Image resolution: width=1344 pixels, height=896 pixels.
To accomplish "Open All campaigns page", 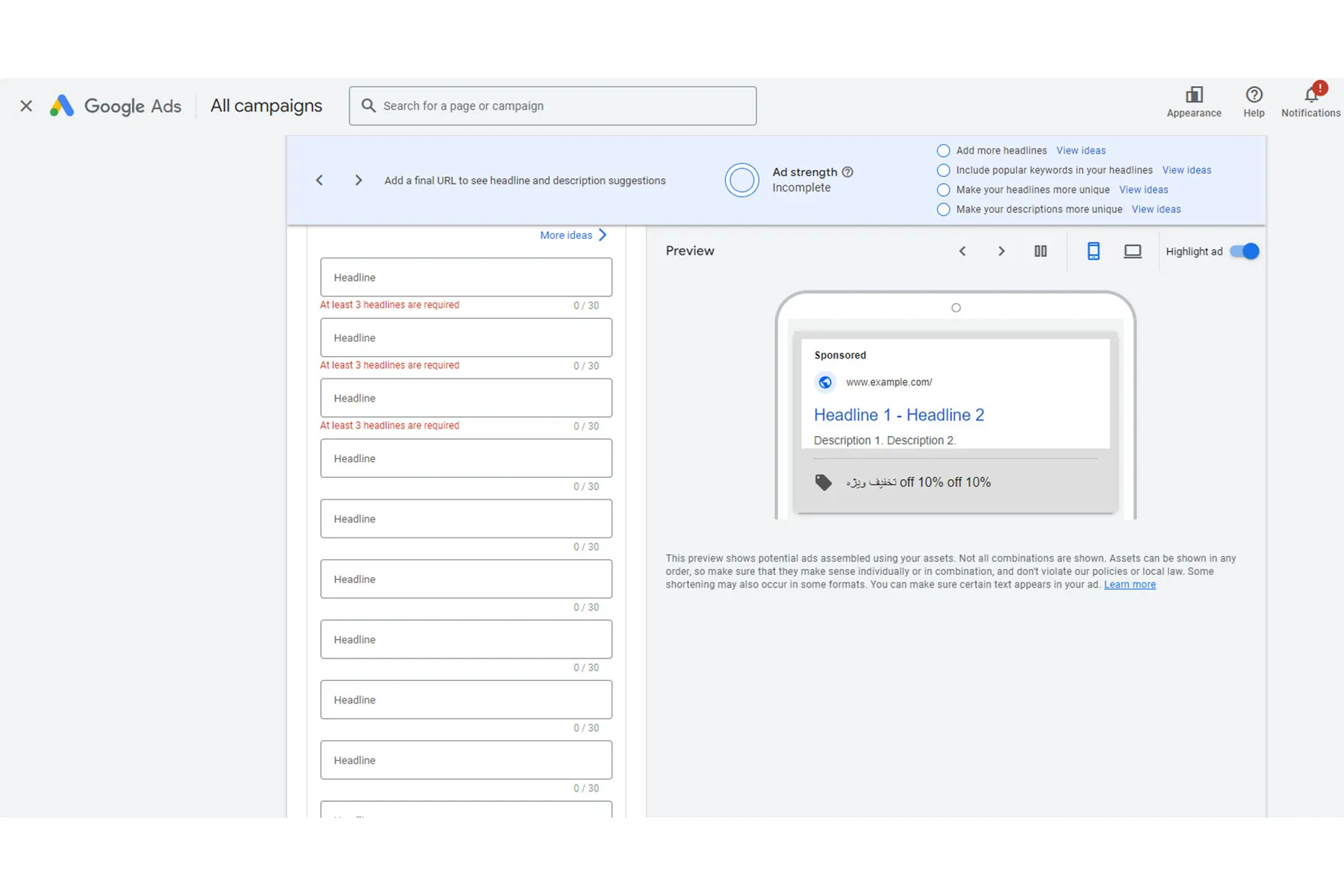I will 266,106.
